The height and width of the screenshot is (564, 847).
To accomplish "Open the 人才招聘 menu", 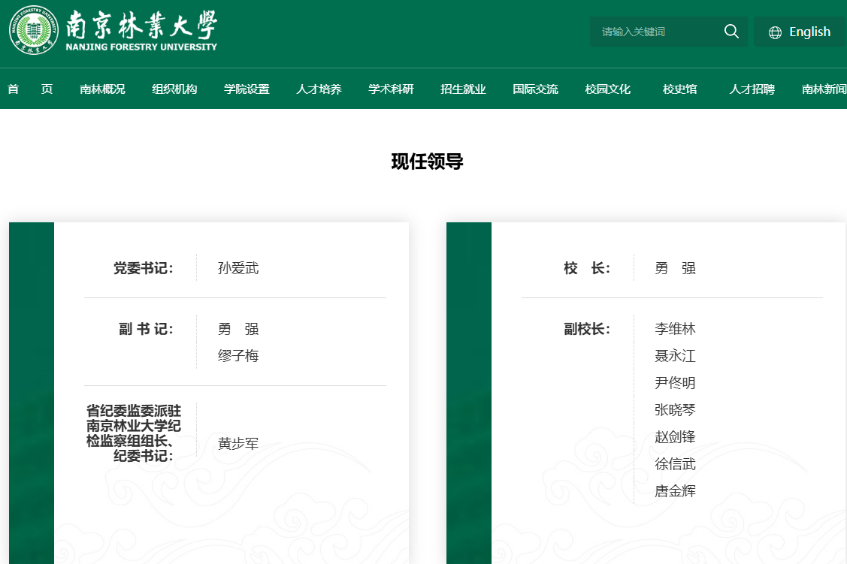I will tap(752, 89).
